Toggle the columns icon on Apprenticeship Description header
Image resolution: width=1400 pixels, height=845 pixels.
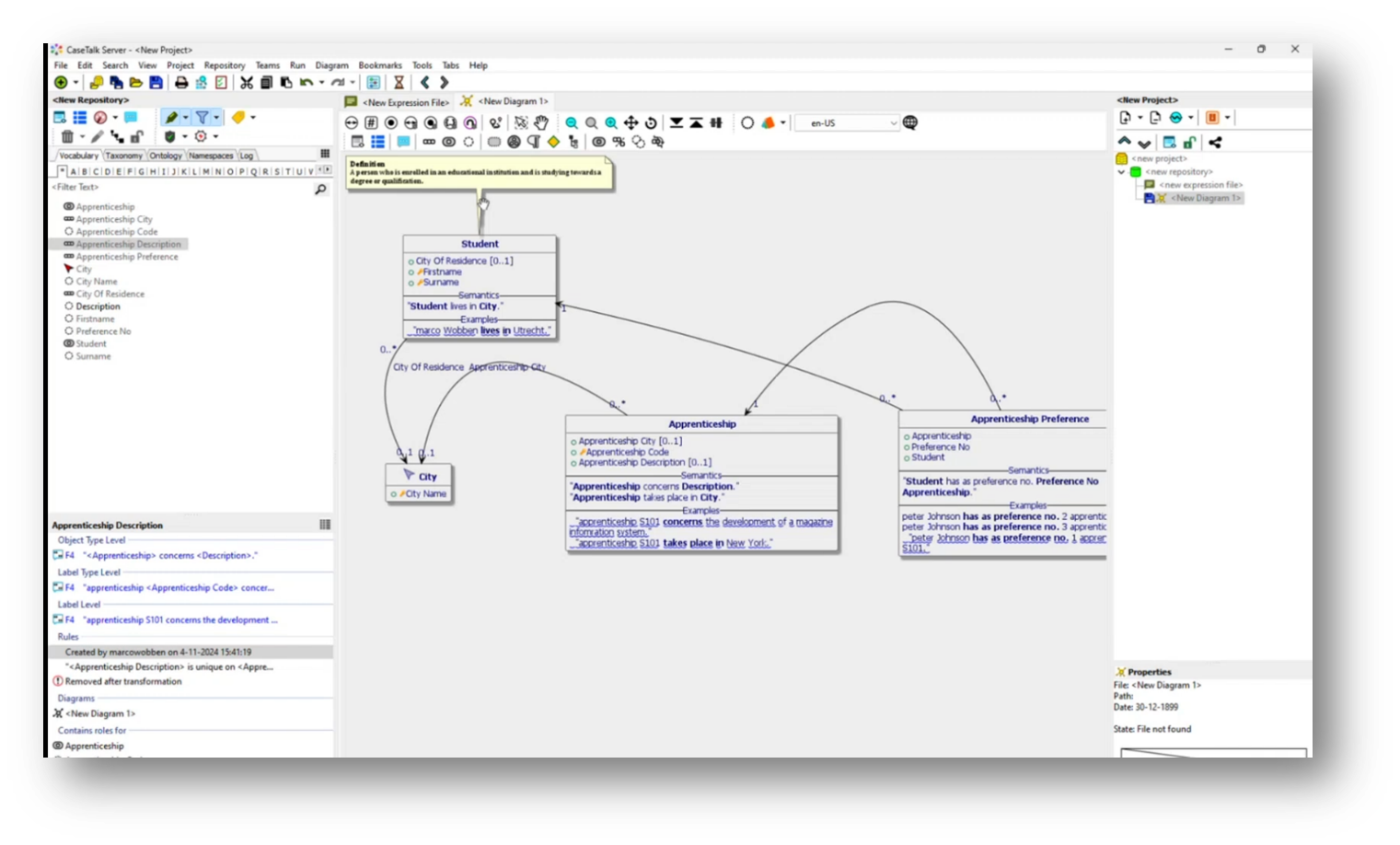(325, 525)
